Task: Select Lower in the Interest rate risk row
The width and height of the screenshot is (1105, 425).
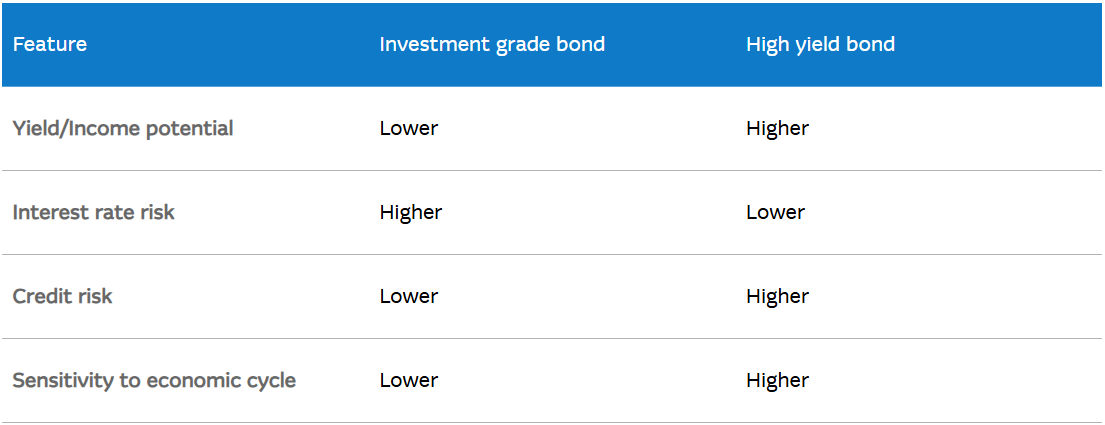Action: click(775, 212)
